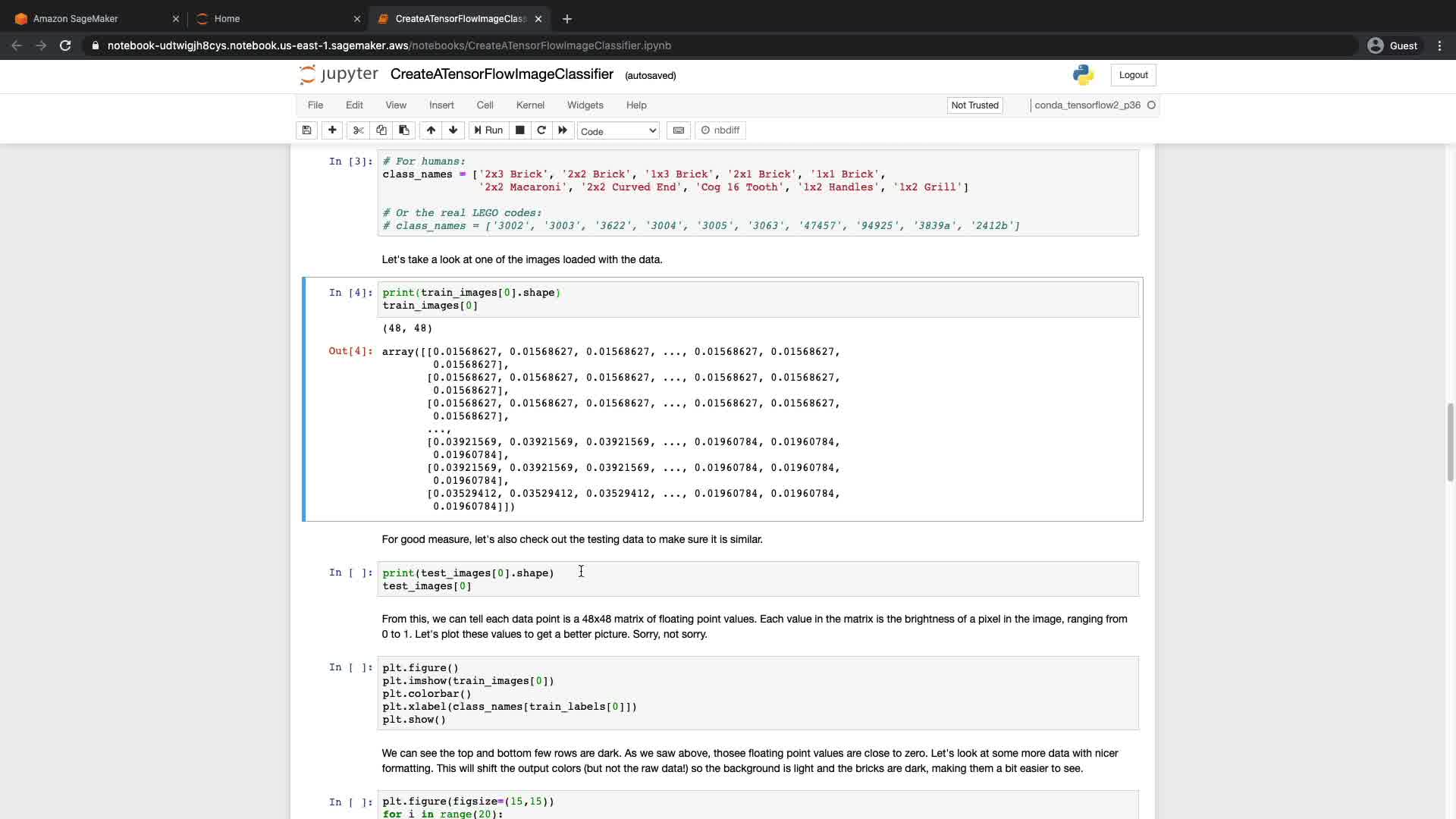
Task: Switch to the Amazon SageMaker tab
Action: [x=76, y=19]
